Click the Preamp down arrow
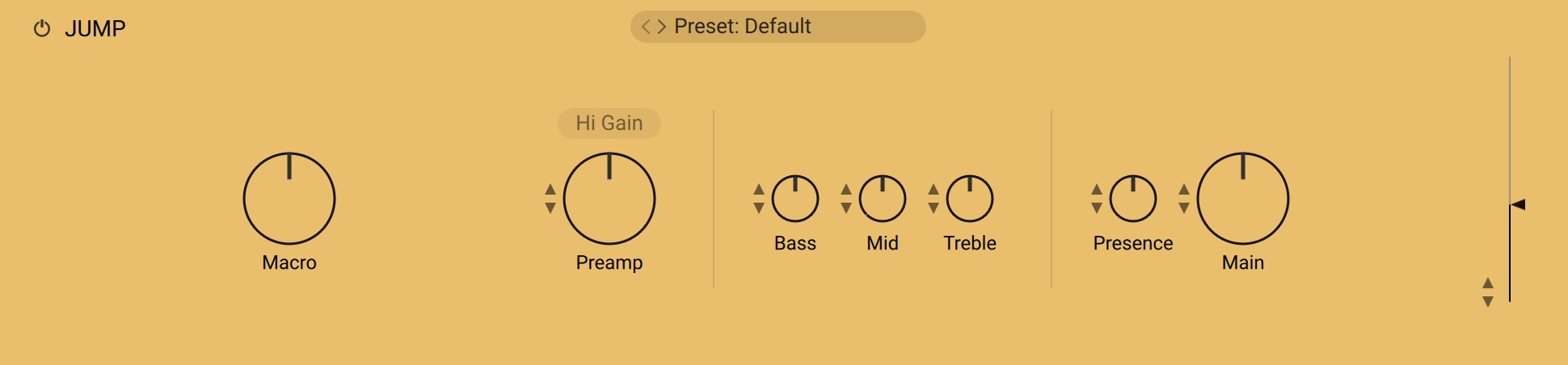Viewport: 1568px width, 365px height. point(550,208)
